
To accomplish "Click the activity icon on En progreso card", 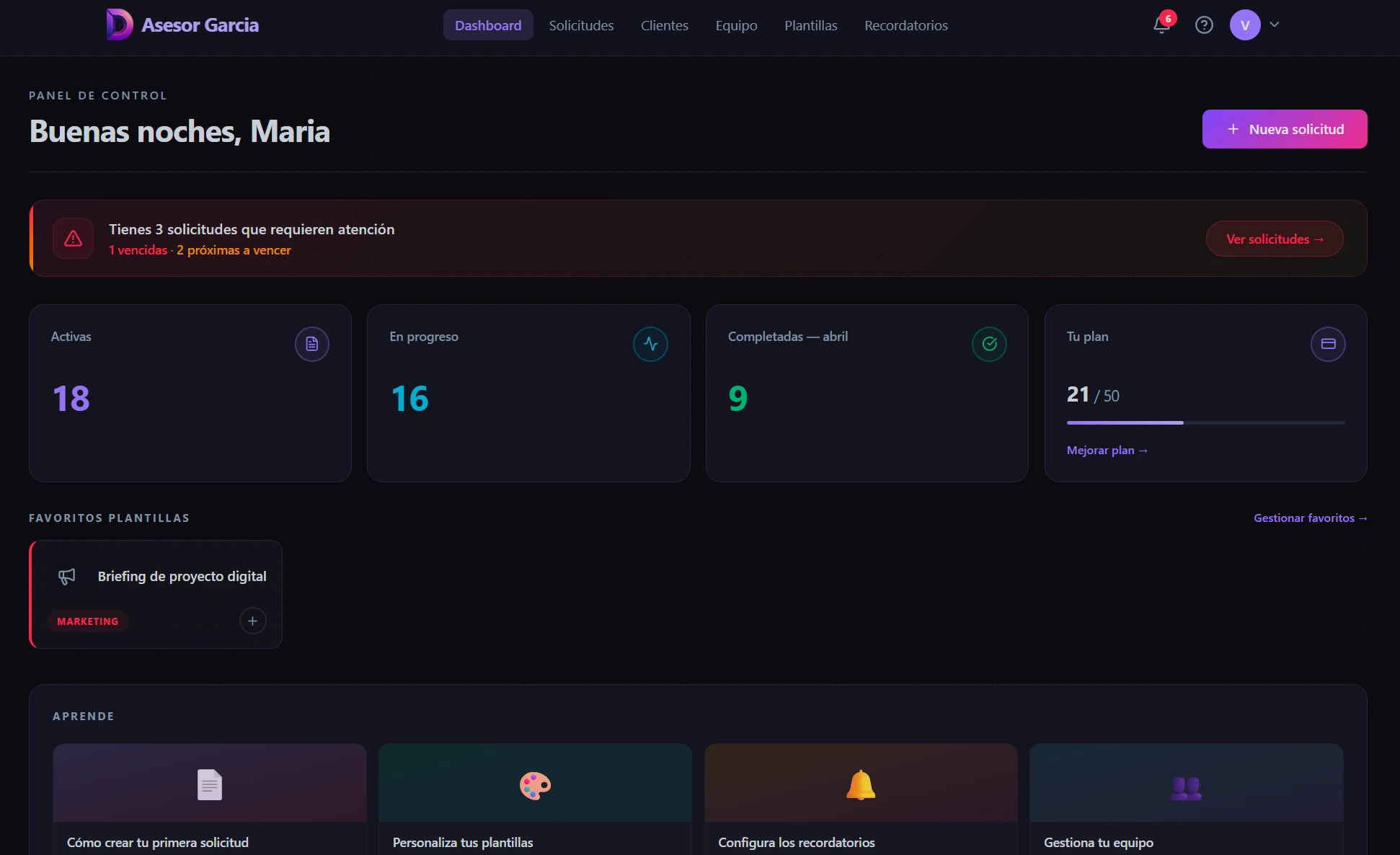I will pyautogui.click(x=650, y=344).
